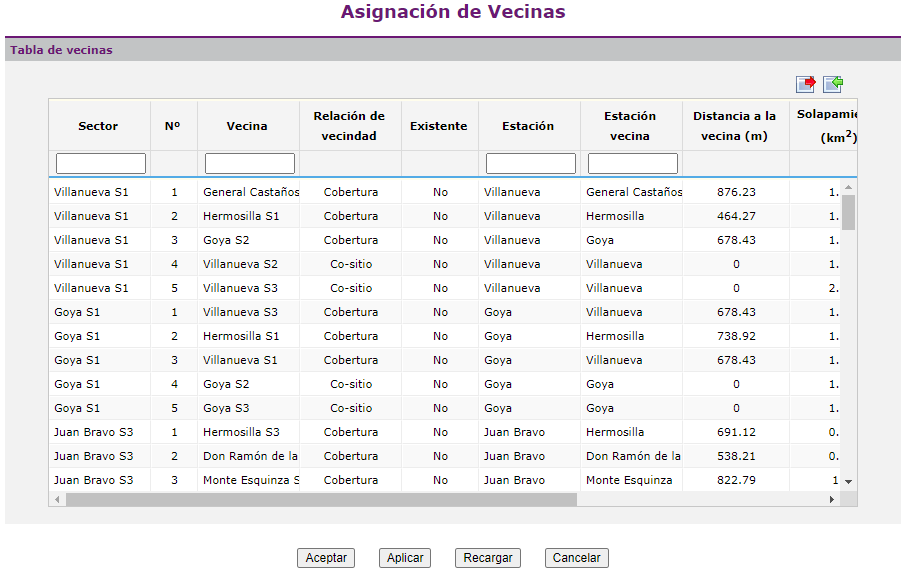The height and width of the screenshot is (574, 909).
Task: Select distance value 822.79
Action: point(736,480)
